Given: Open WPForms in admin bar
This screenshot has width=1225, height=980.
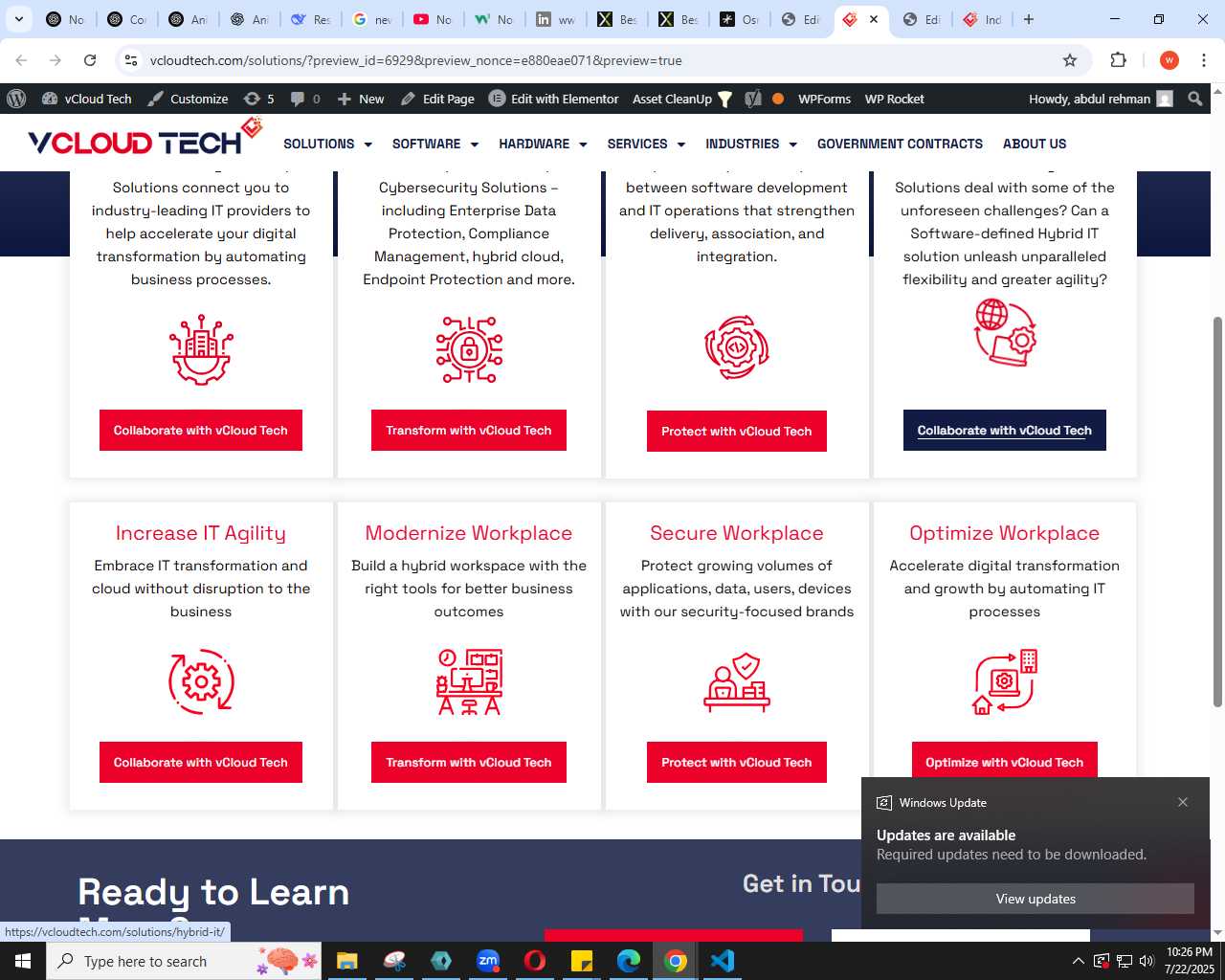Looking at the screenshot, I should (x=824, y=99).
